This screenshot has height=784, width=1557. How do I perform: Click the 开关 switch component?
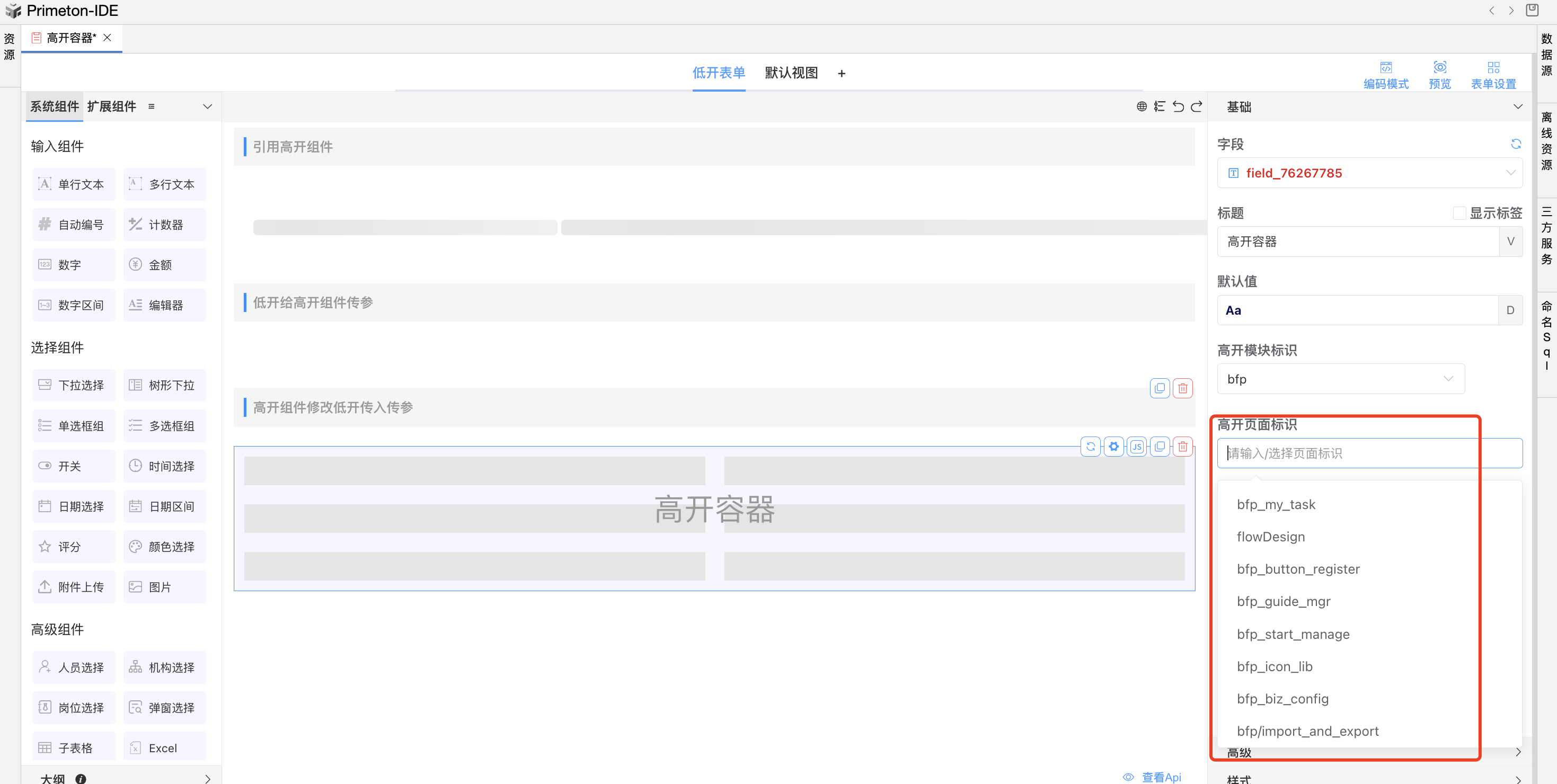[73, 466]
